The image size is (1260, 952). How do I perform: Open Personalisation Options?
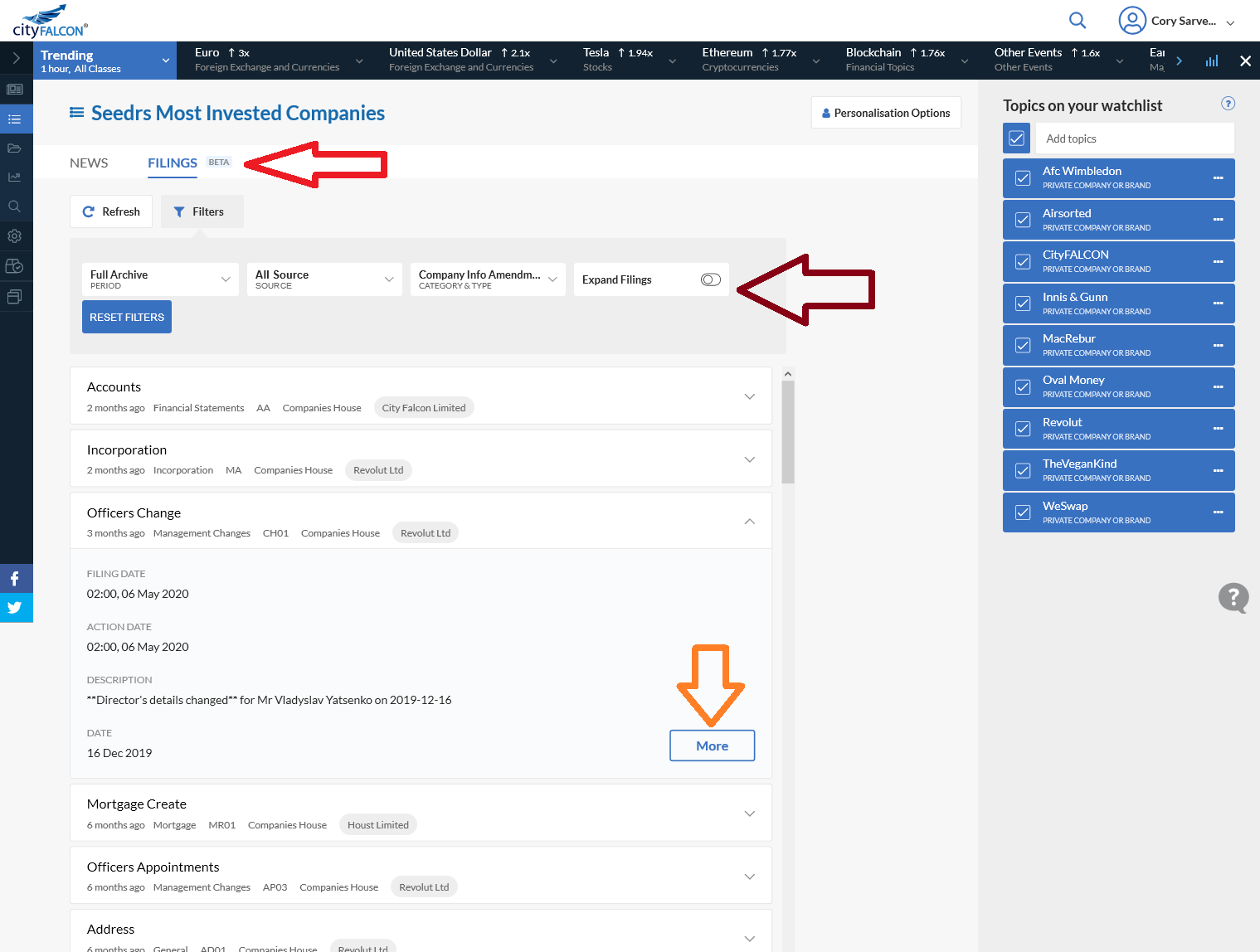coord(886,113)
